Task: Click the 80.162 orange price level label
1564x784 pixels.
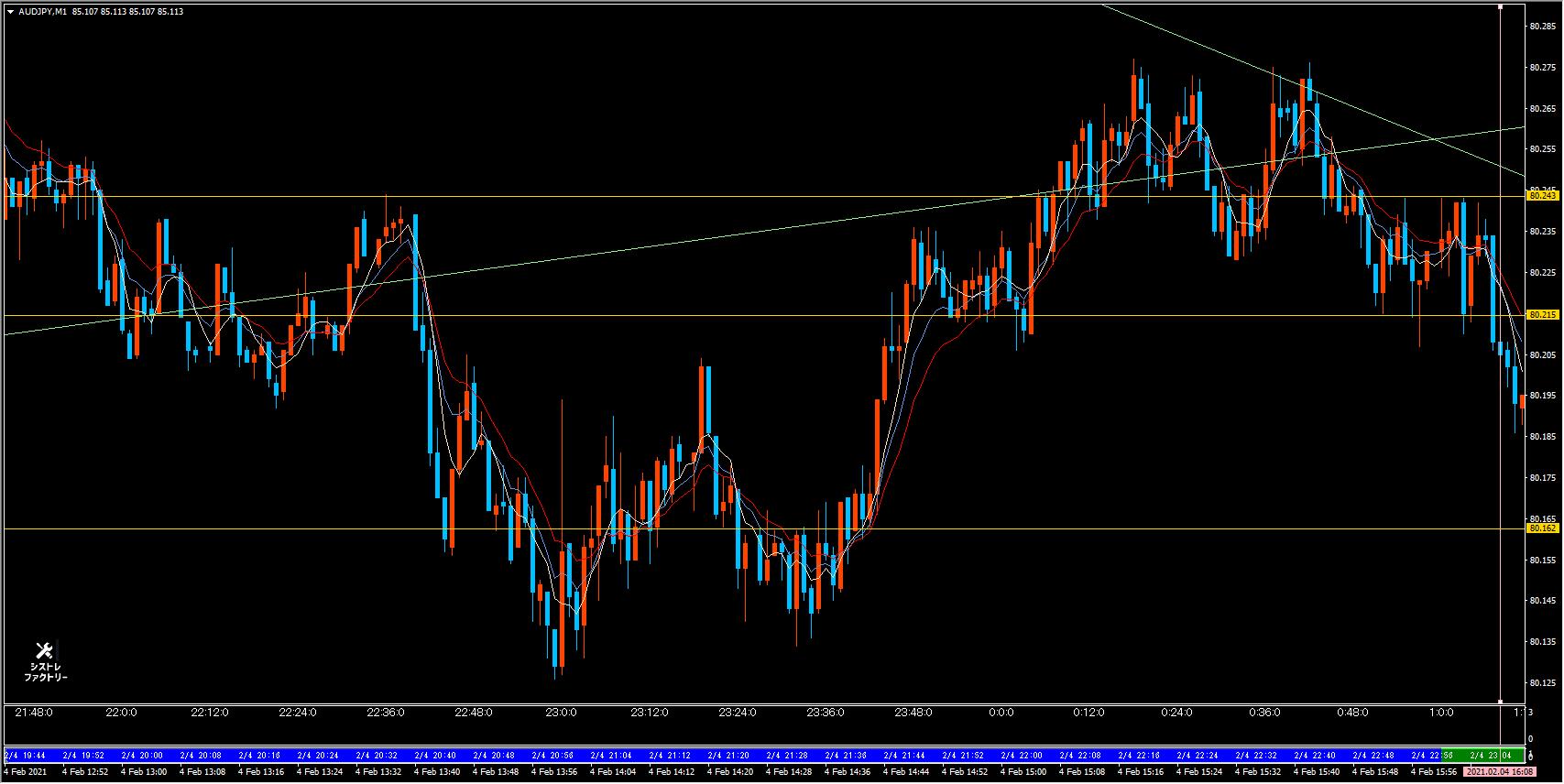Action: (x=1542, y=528)
